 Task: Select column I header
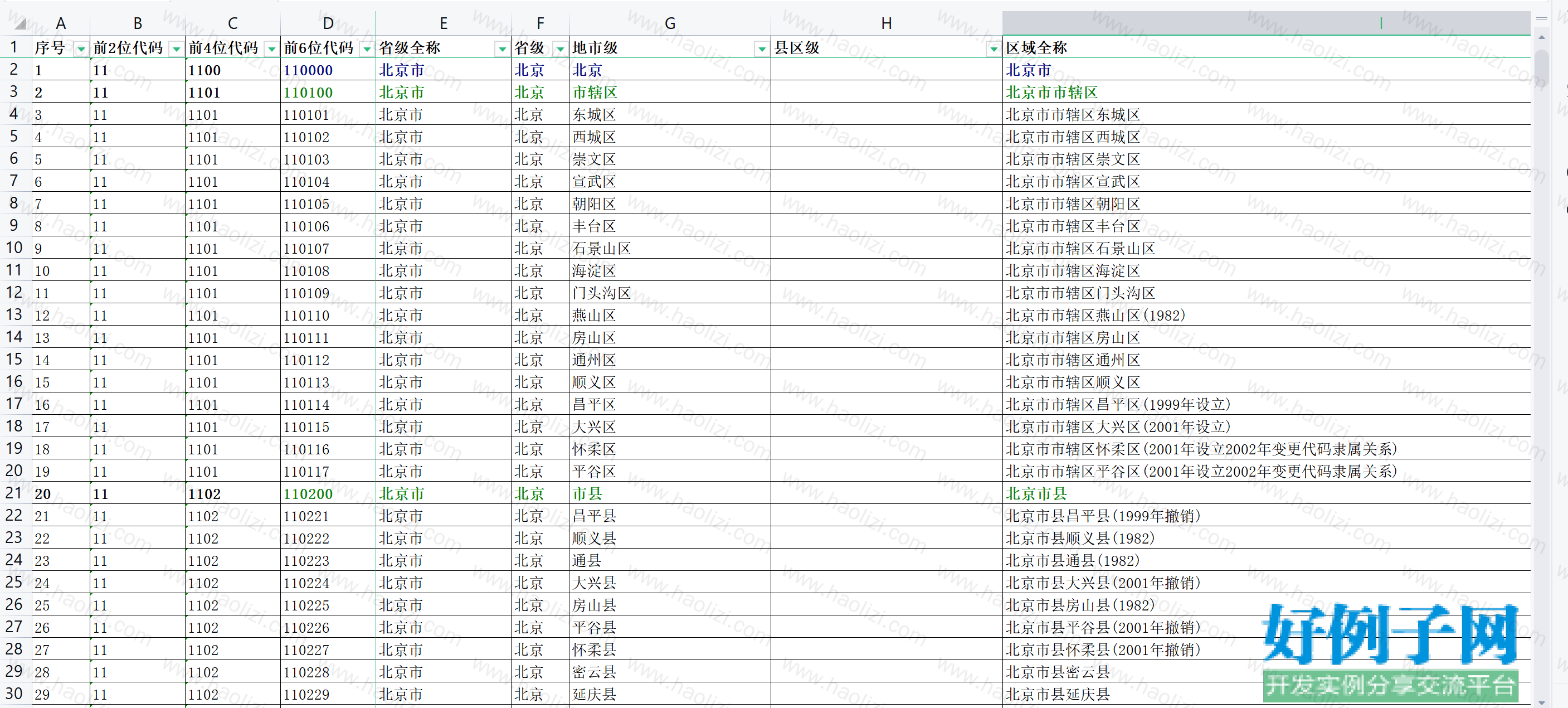[1267, 23]
